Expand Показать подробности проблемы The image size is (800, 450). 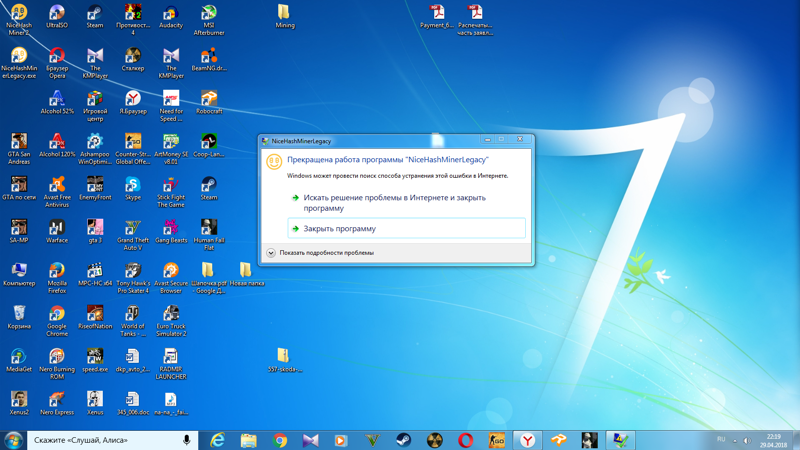pos(320,253)
